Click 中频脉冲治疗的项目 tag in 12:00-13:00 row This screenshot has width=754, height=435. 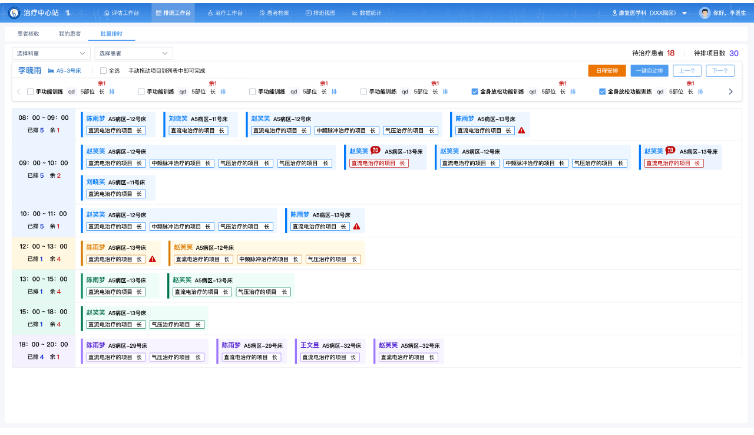click(269, 259)
